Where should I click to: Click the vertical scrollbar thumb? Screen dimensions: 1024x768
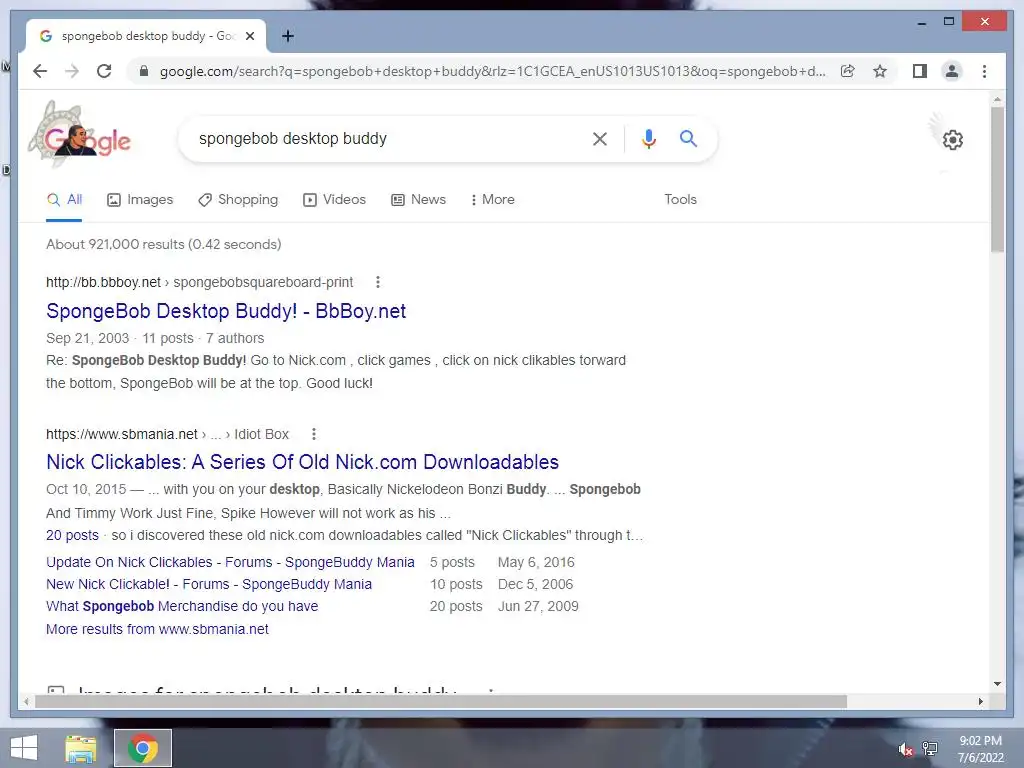pos(997,180)
